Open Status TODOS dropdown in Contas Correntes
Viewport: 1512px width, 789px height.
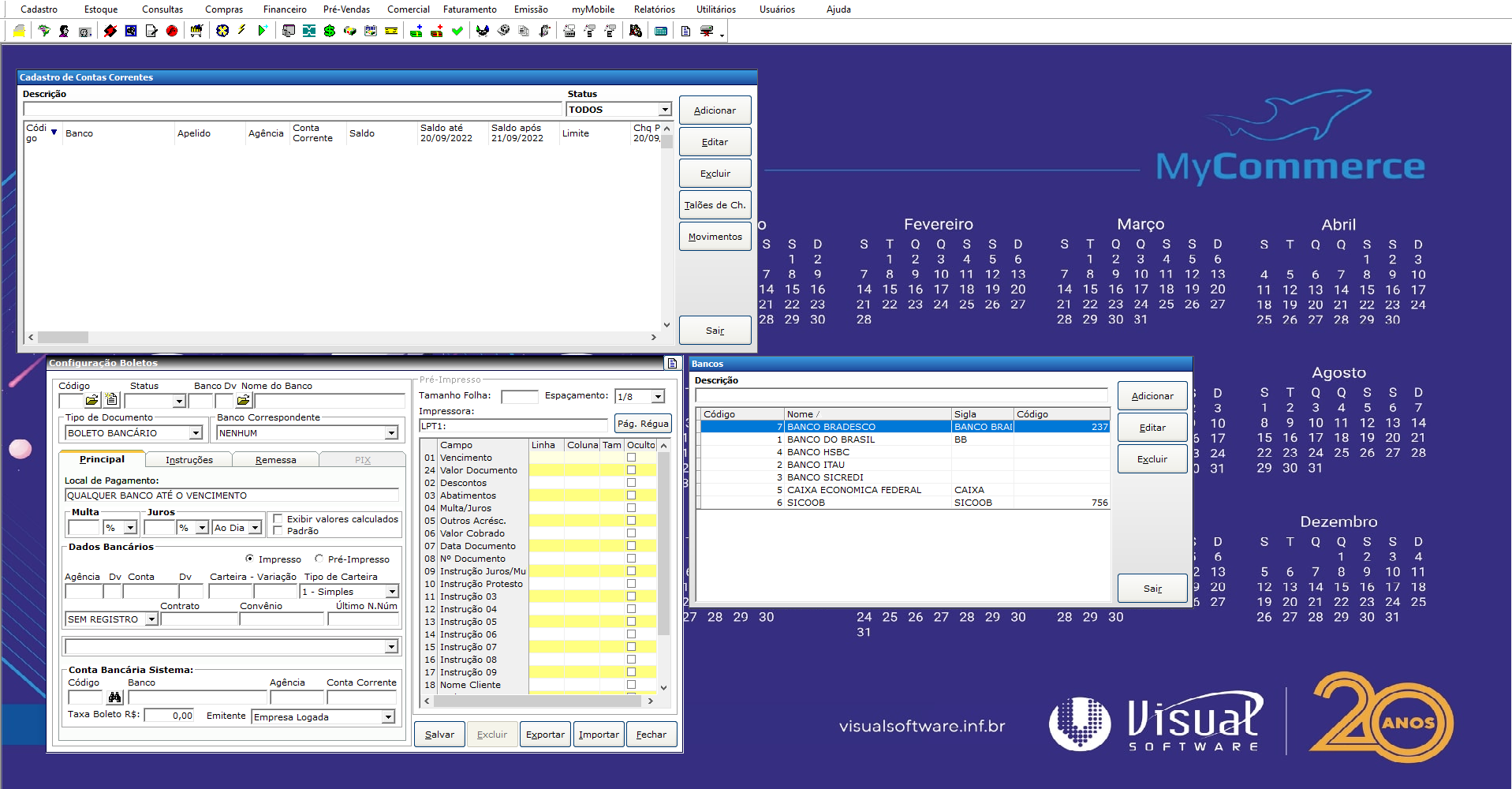(x=665, y=110)
